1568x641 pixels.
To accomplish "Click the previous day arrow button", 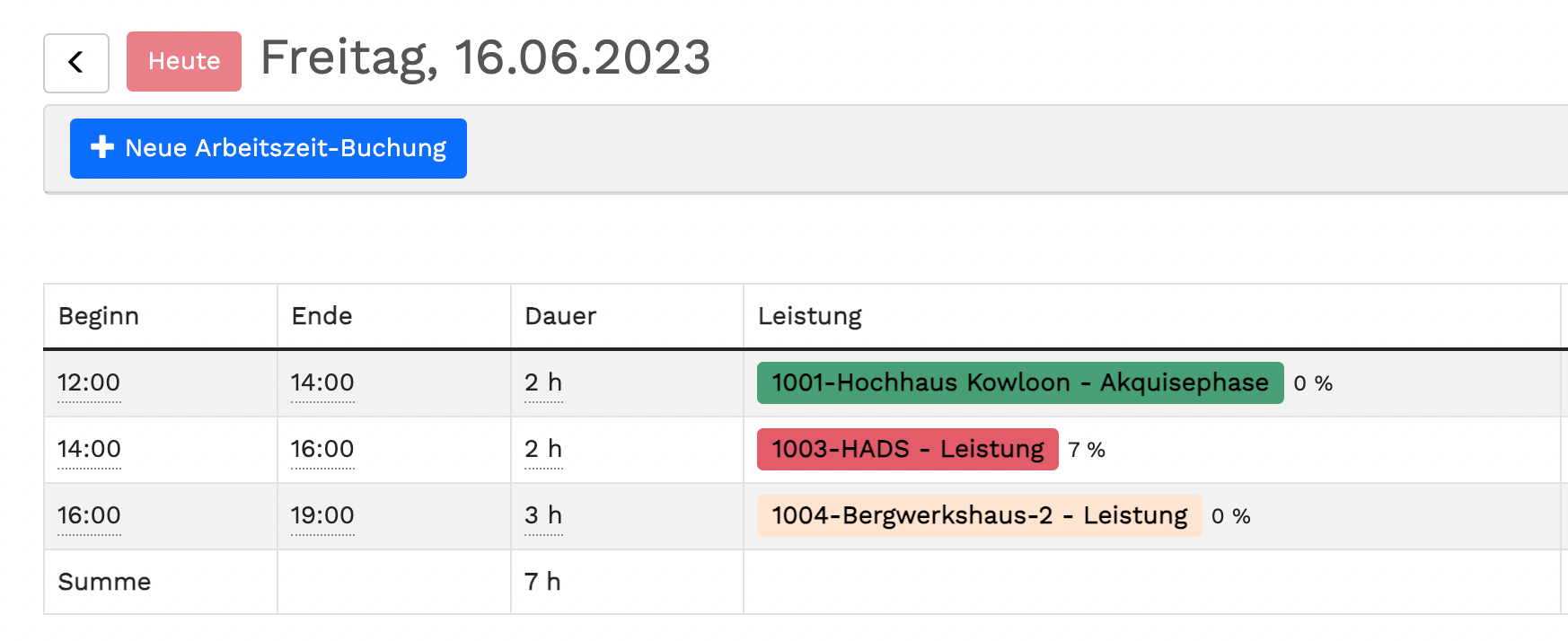I will point(76,63).
